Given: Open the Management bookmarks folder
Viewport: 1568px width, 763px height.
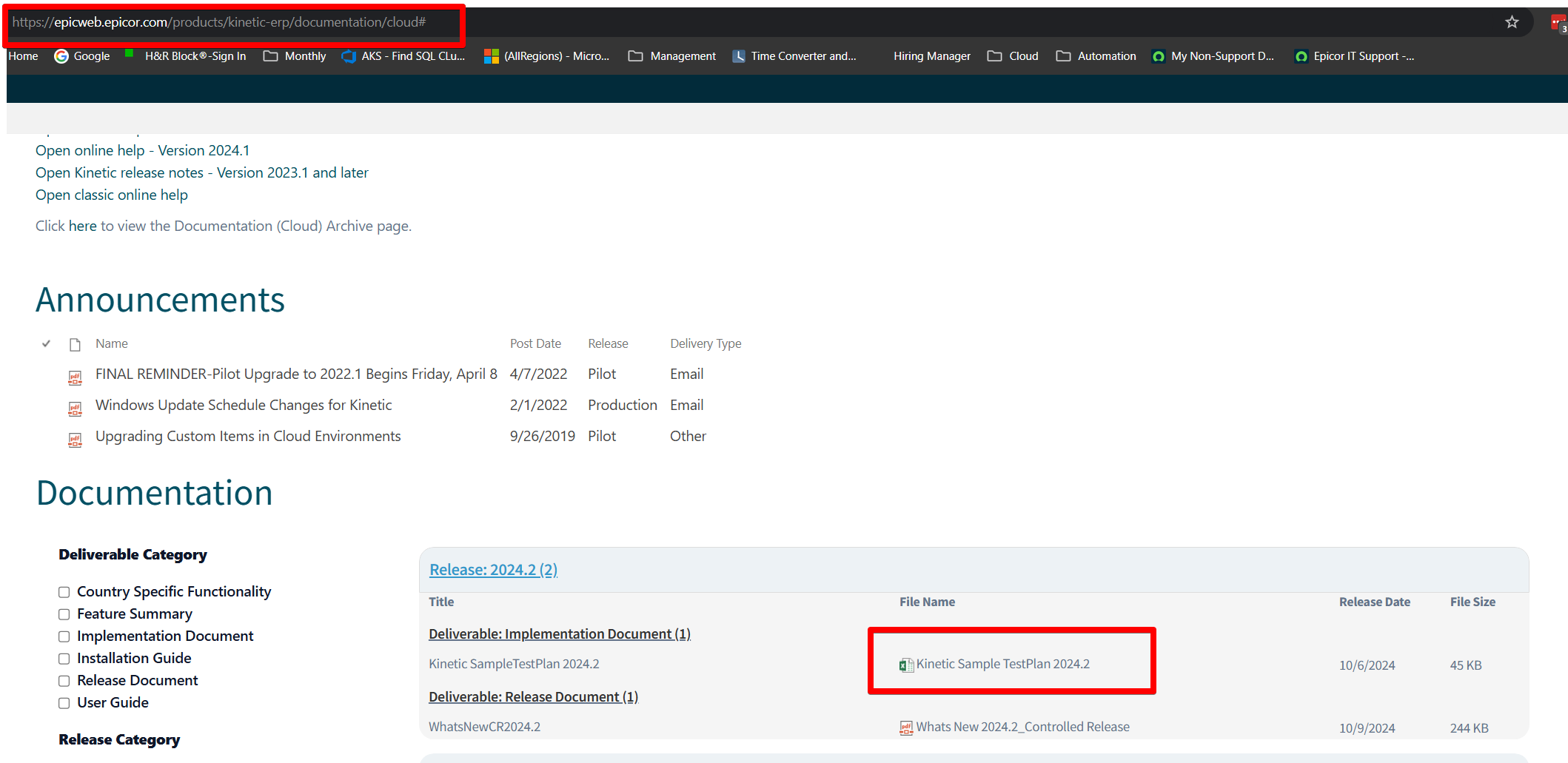Looking at the screenshot, I should [x=672, y=56].
